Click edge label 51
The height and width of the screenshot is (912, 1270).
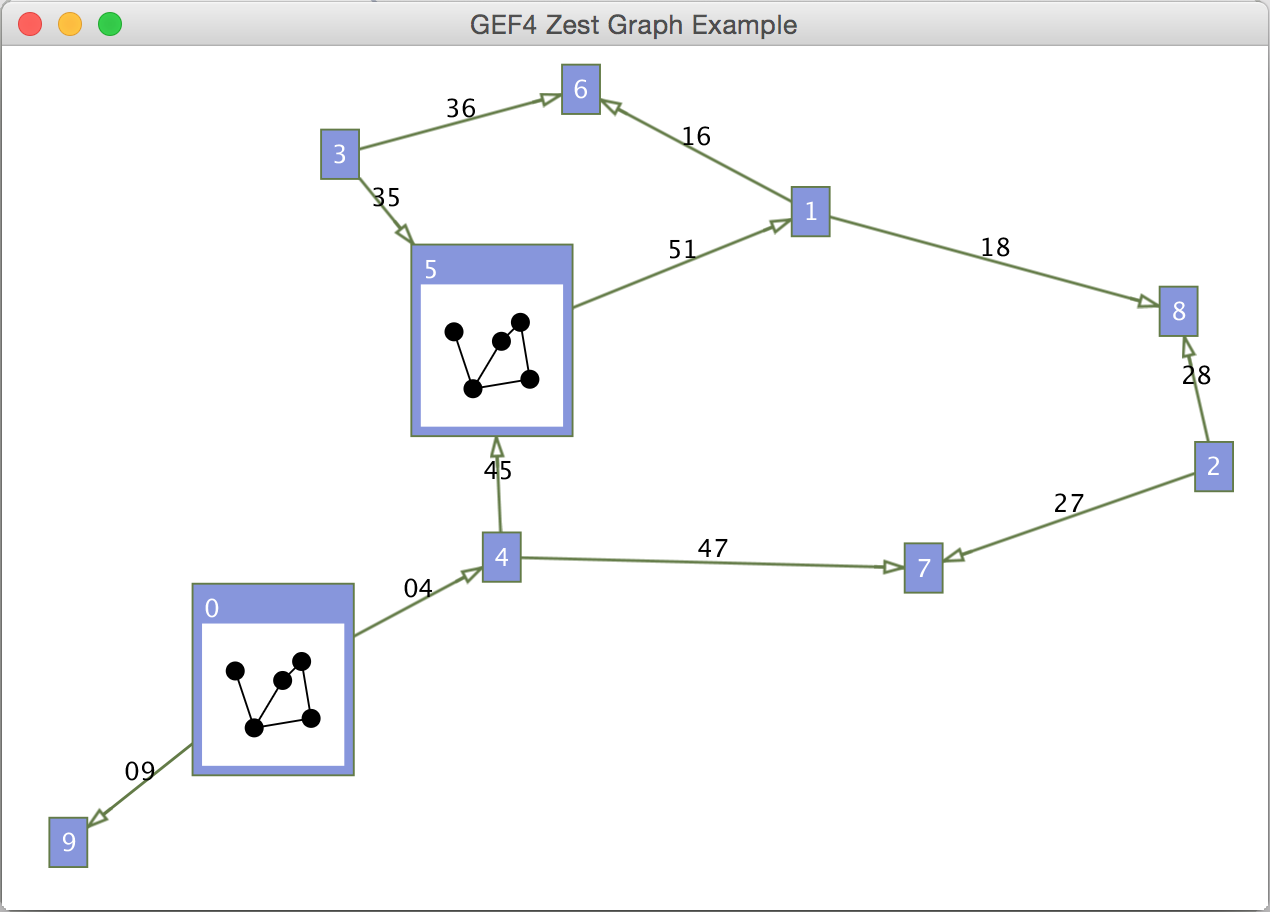pyautogui.click(x=682, y=250)
